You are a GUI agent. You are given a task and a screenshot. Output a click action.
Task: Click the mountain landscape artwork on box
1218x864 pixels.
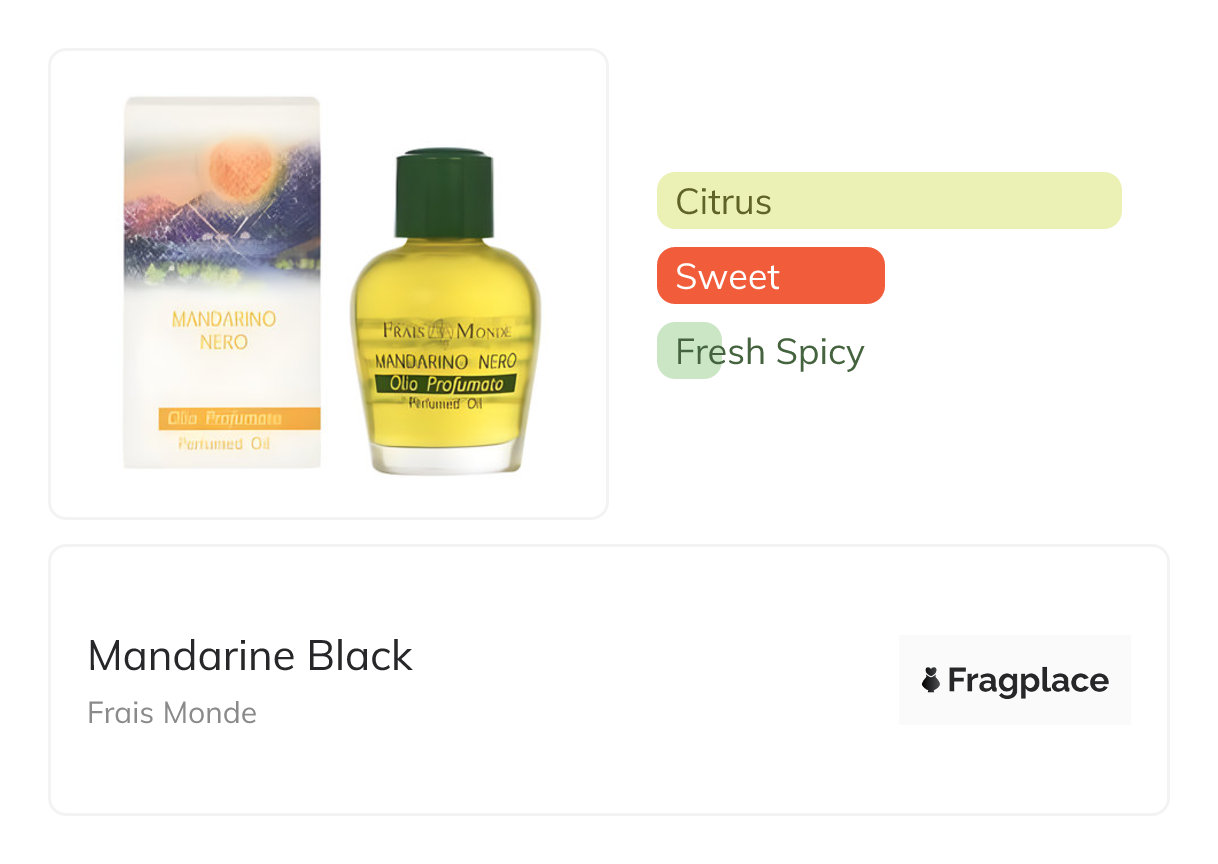pyautogui.click(x=222, y=215)
